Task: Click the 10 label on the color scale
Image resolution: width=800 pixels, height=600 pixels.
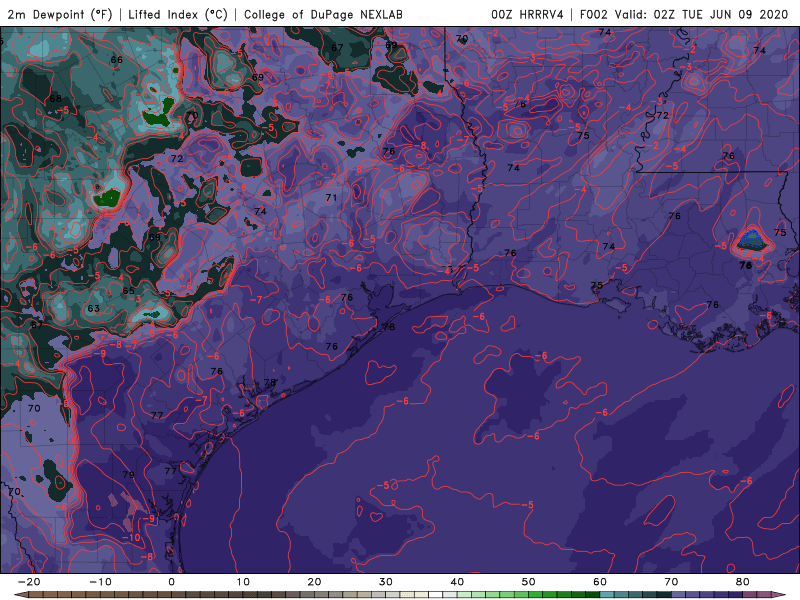Action: tap(243, 582)
